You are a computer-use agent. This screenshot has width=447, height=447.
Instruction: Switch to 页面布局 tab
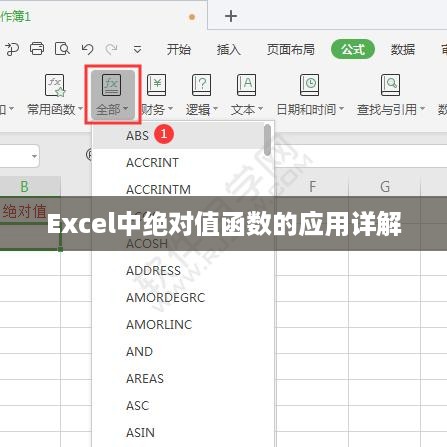[290, 50]
